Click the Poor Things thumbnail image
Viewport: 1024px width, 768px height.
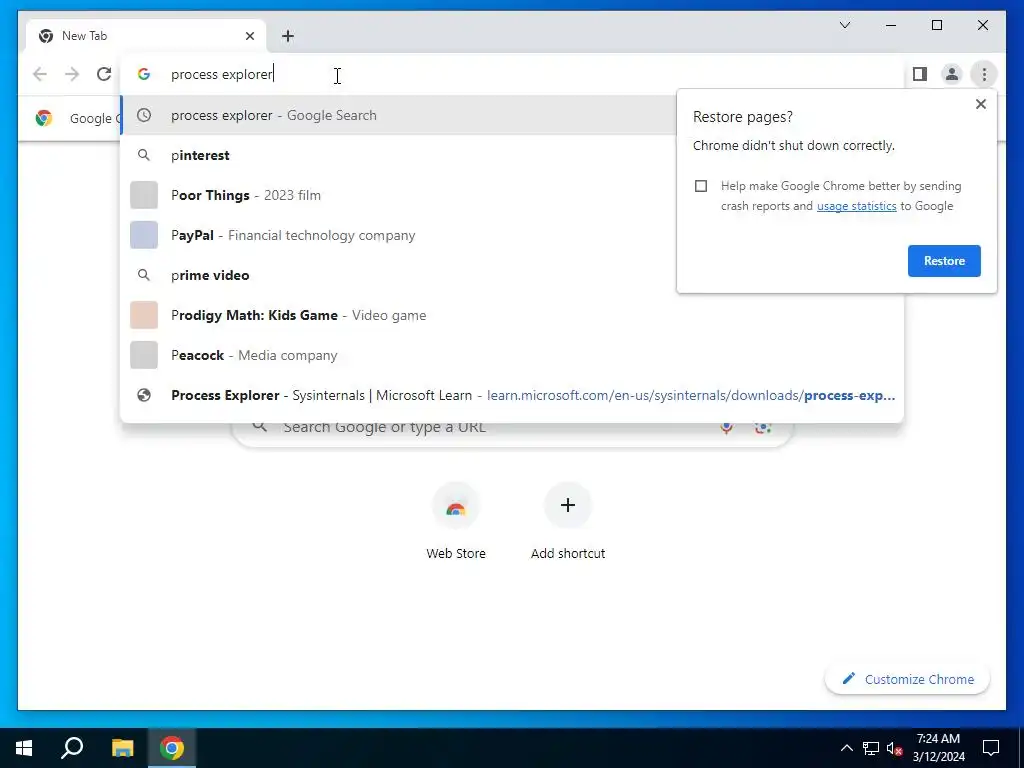click(144, 195)
